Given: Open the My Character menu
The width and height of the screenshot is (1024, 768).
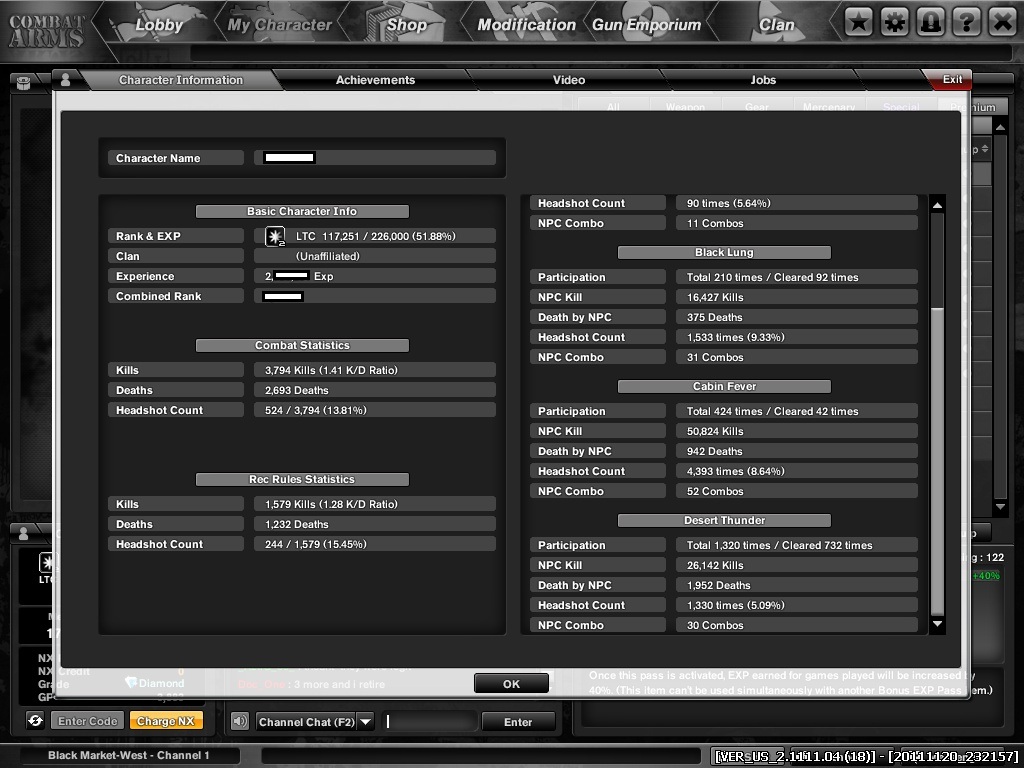Looking at the screenshot, I should tap(280, 25).
